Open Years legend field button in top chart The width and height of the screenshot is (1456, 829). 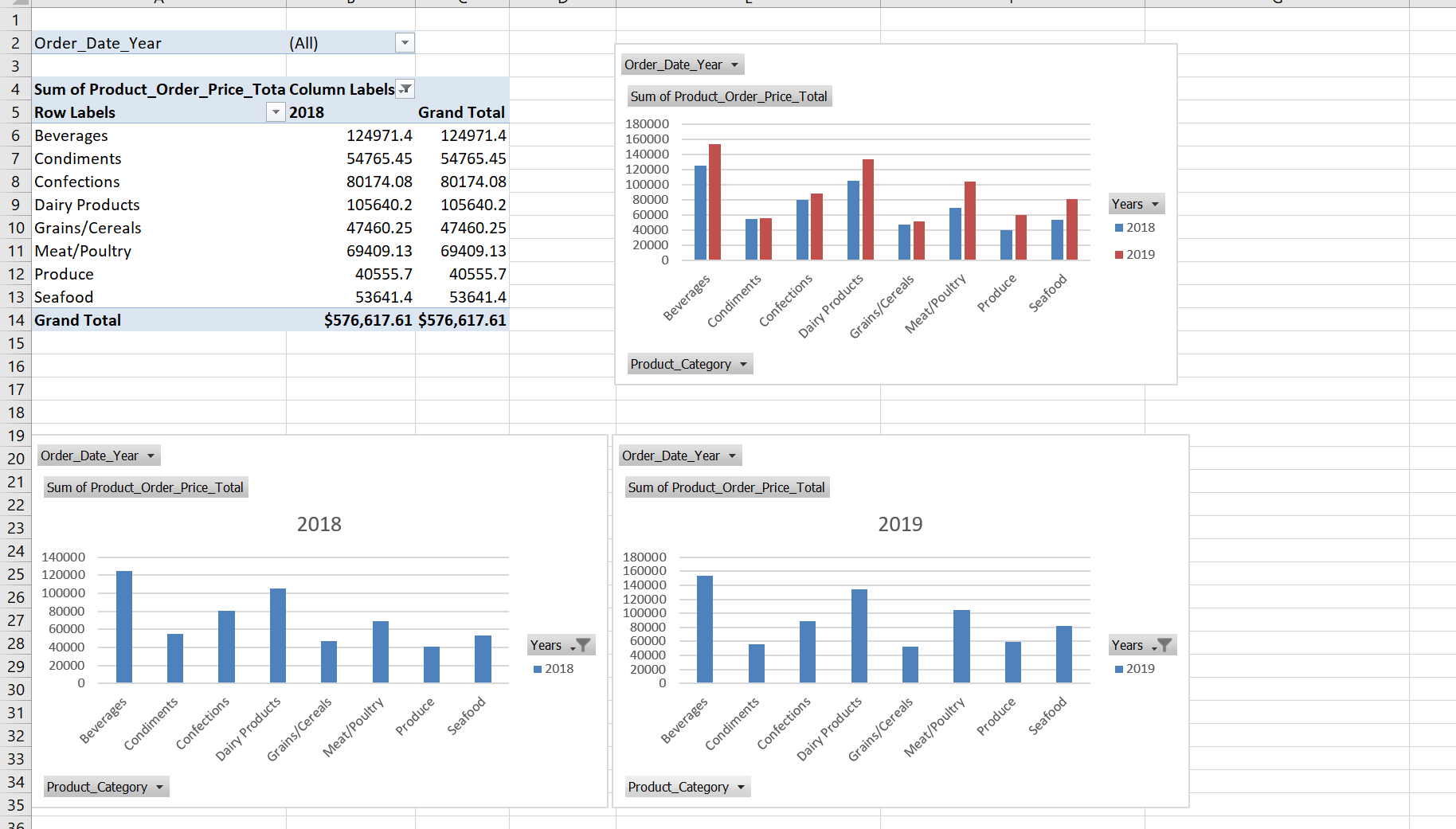point(1137,204)
